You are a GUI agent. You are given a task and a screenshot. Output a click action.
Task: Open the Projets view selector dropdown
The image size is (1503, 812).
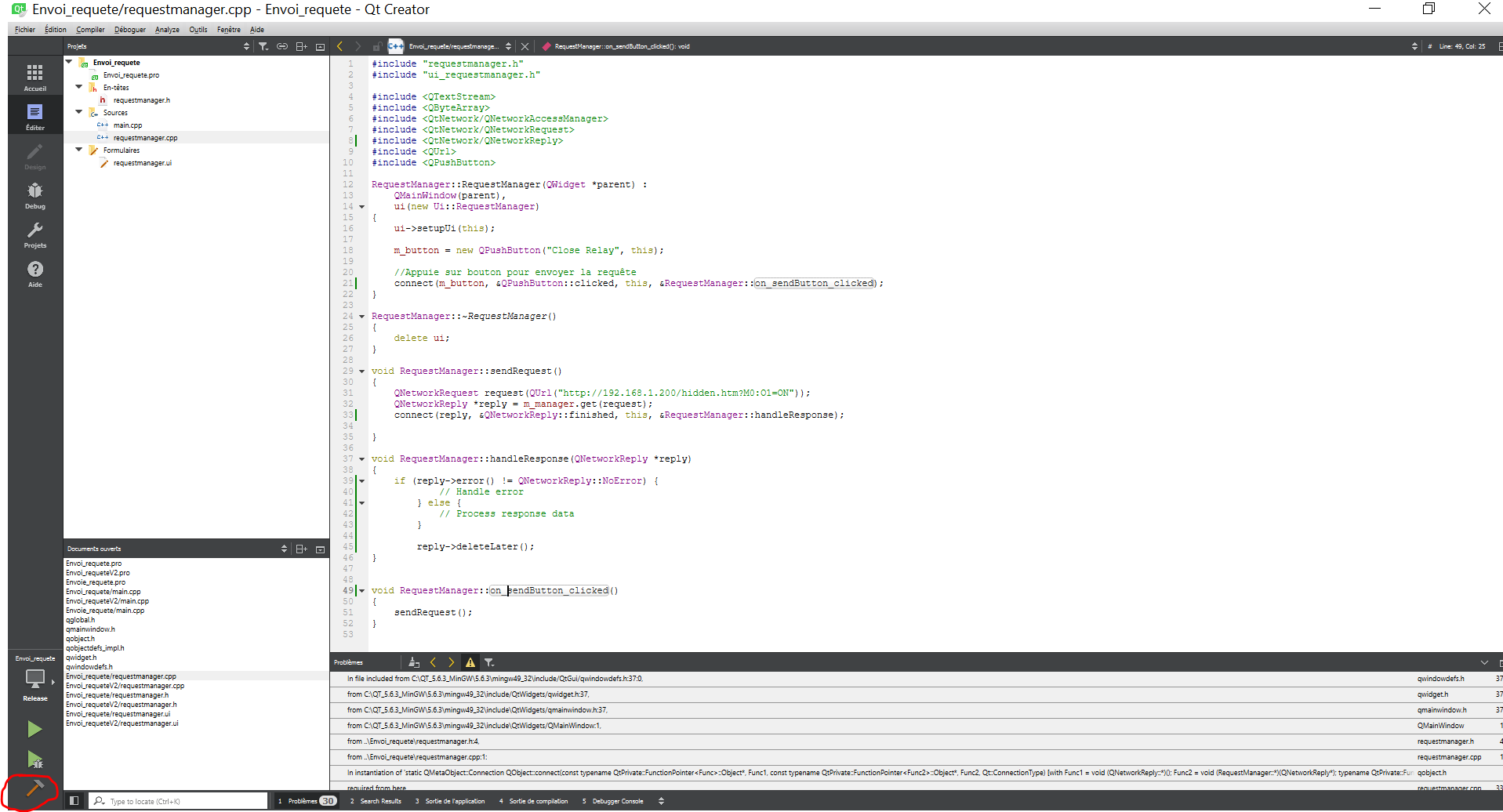[246, 46]
